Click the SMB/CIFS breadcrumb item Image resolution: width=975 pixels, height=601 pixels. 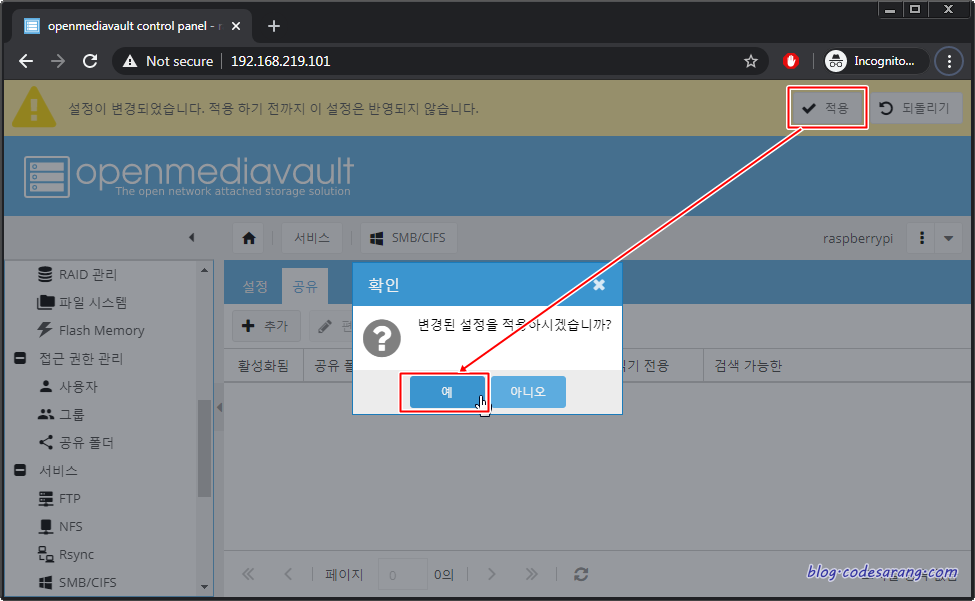pyautogui.click(x=409, y=238)
